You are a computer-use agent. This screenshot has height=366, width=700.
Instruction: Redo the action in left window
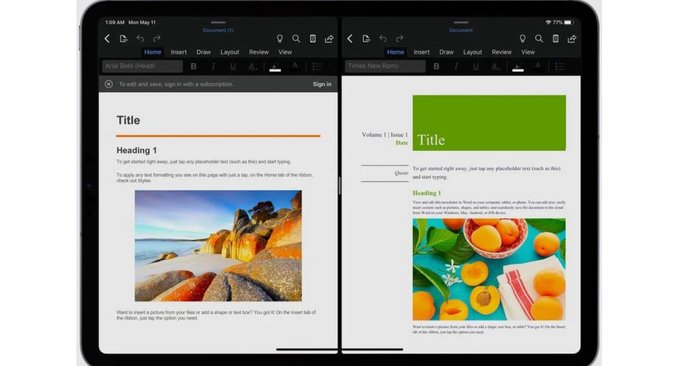157,39
